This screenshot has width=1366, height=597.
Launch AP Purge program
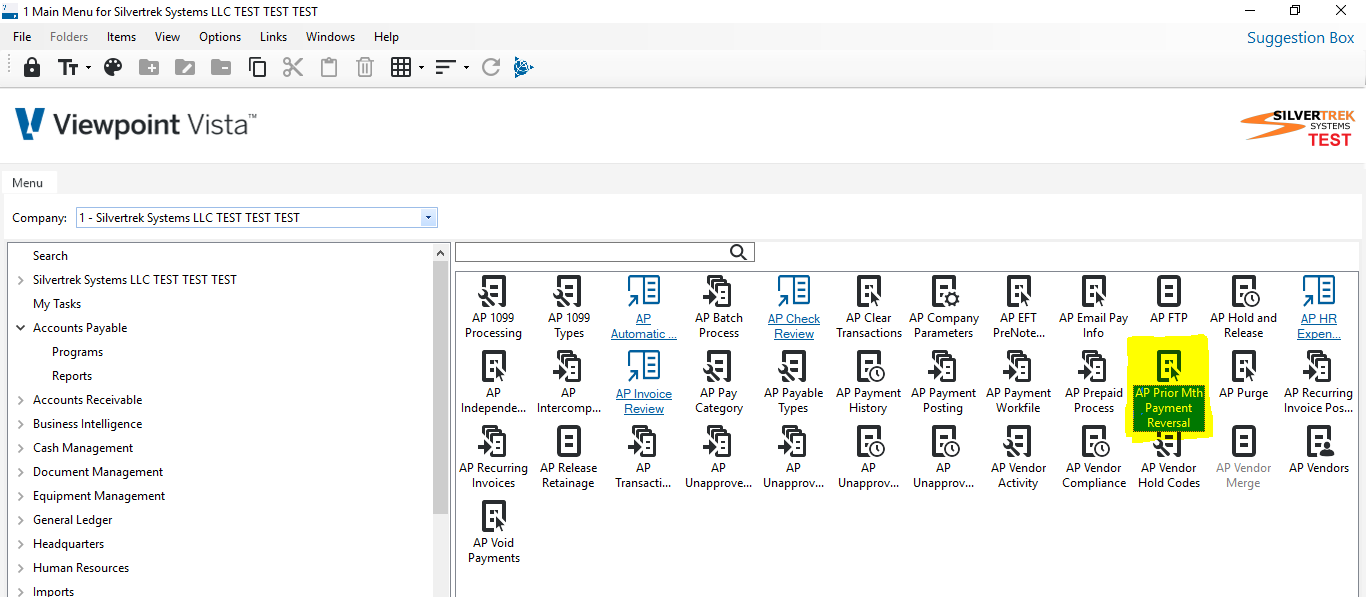click(1244, 375)
